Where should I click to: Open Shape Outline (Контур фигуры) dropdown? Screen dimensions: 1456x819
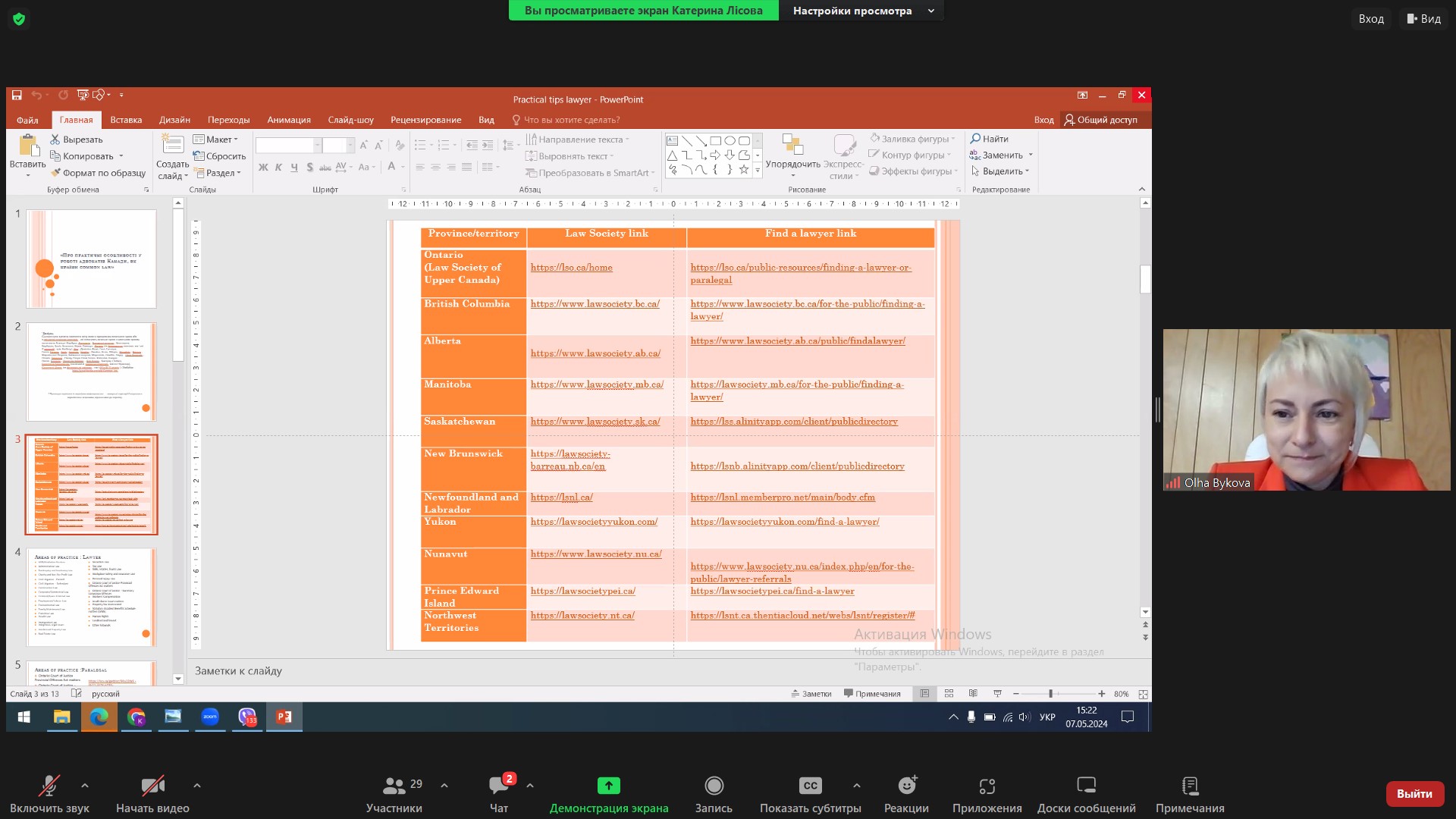909,155
